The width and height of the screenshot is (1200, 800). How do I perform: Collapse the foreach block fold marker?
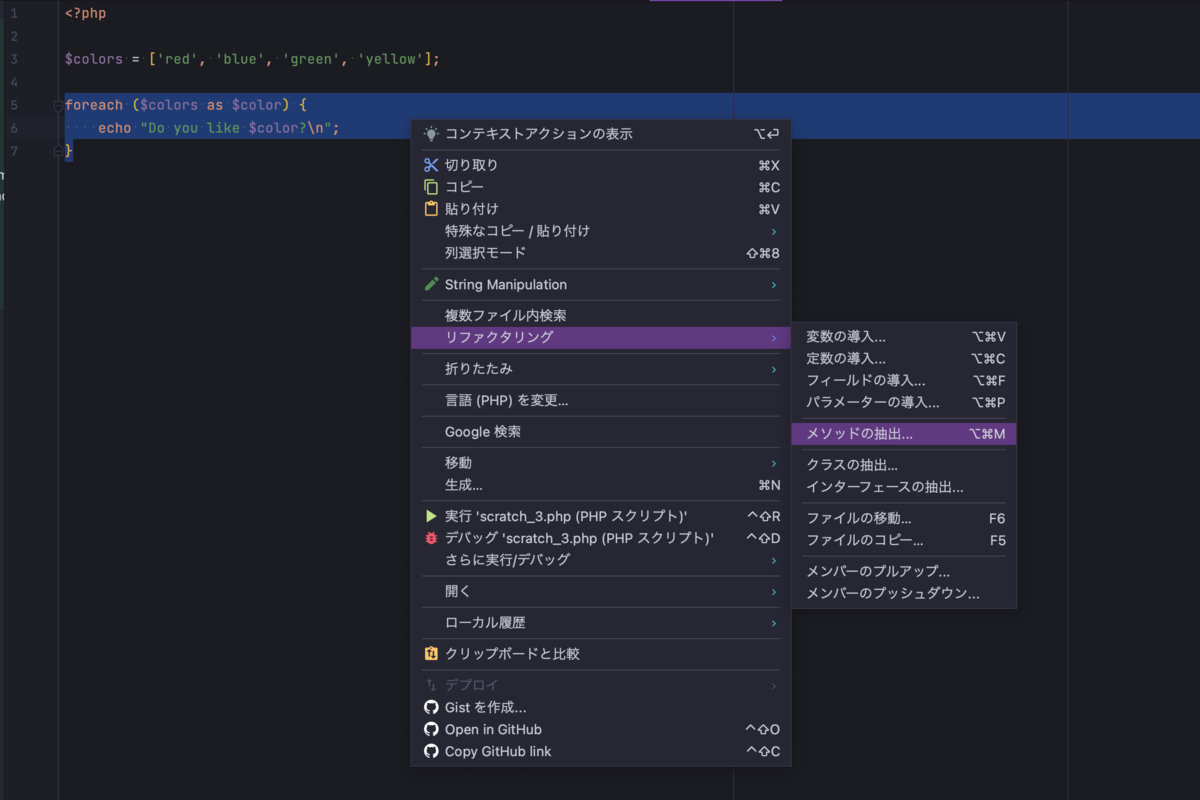[58, 105]
